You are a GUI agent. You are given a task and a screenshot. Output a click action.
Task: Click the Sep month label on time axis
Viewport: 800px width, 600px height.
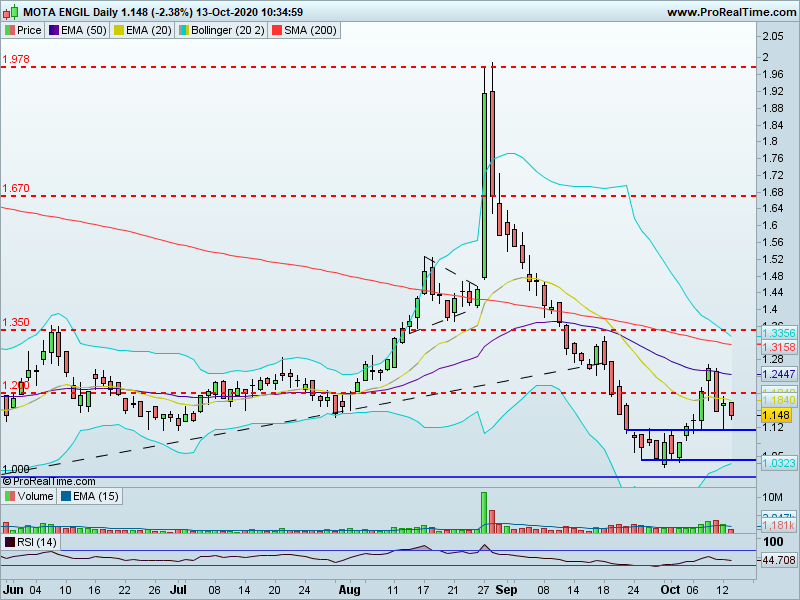[506, 590]
